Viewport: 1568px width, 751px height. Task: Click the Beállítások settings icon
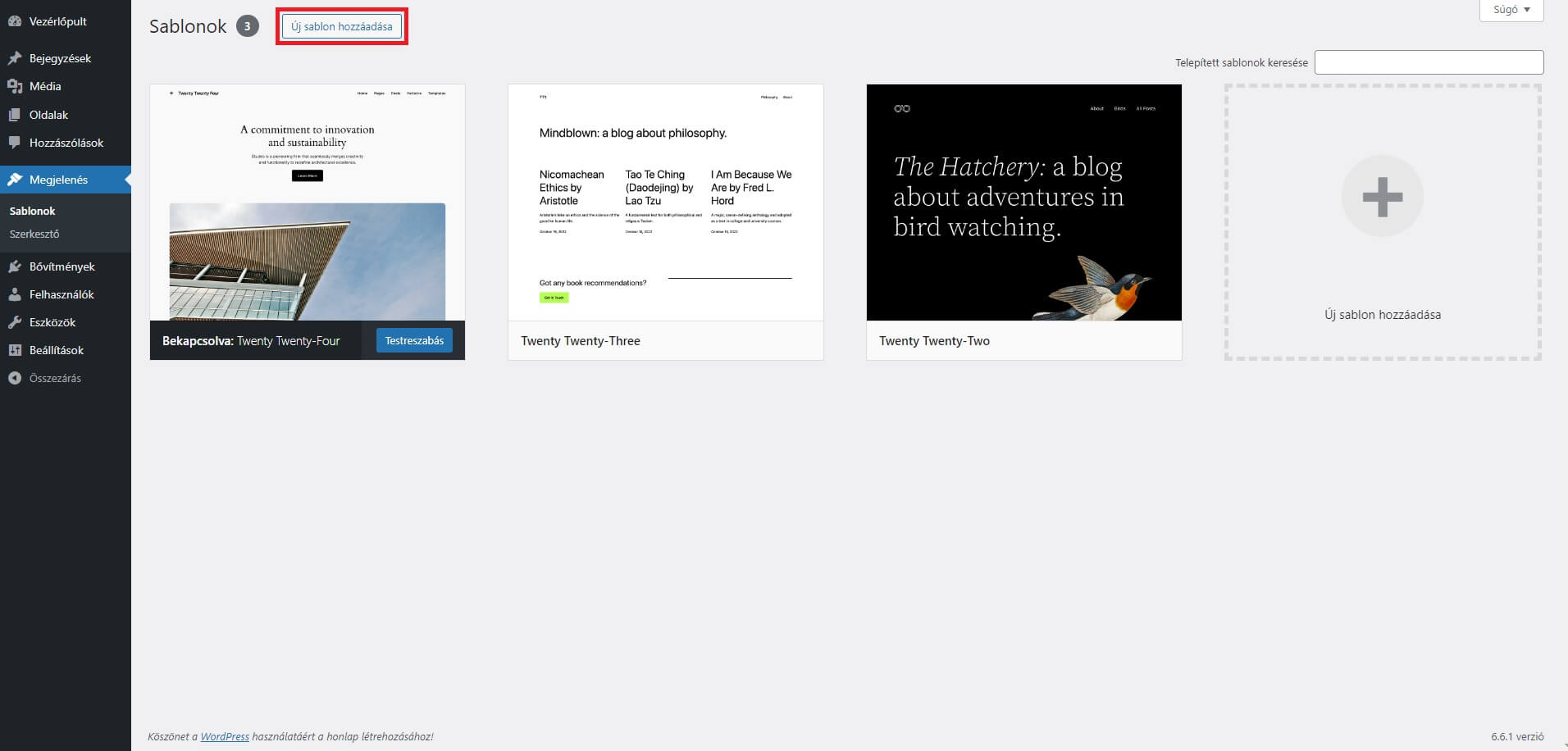point(15,350)
